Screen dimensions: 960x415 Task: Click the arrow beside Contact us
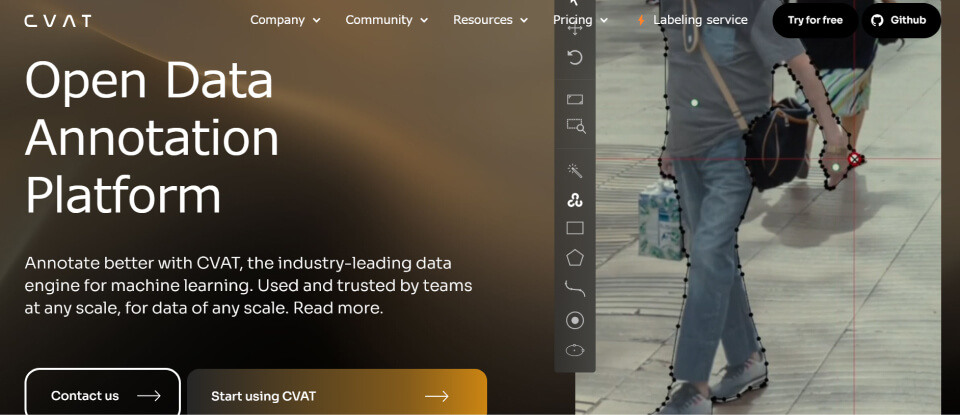pos(149,396)
